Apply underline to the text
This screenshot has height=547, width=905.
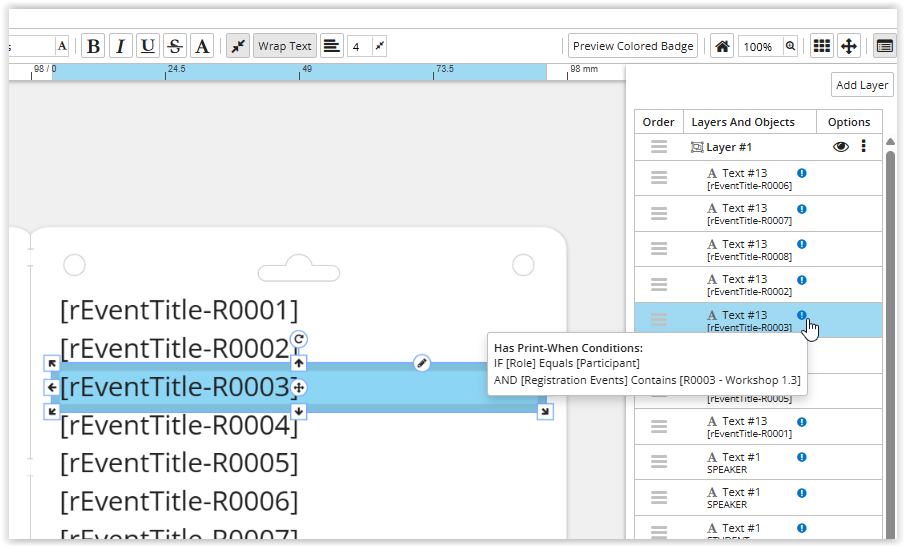click(x=148, y=46)
